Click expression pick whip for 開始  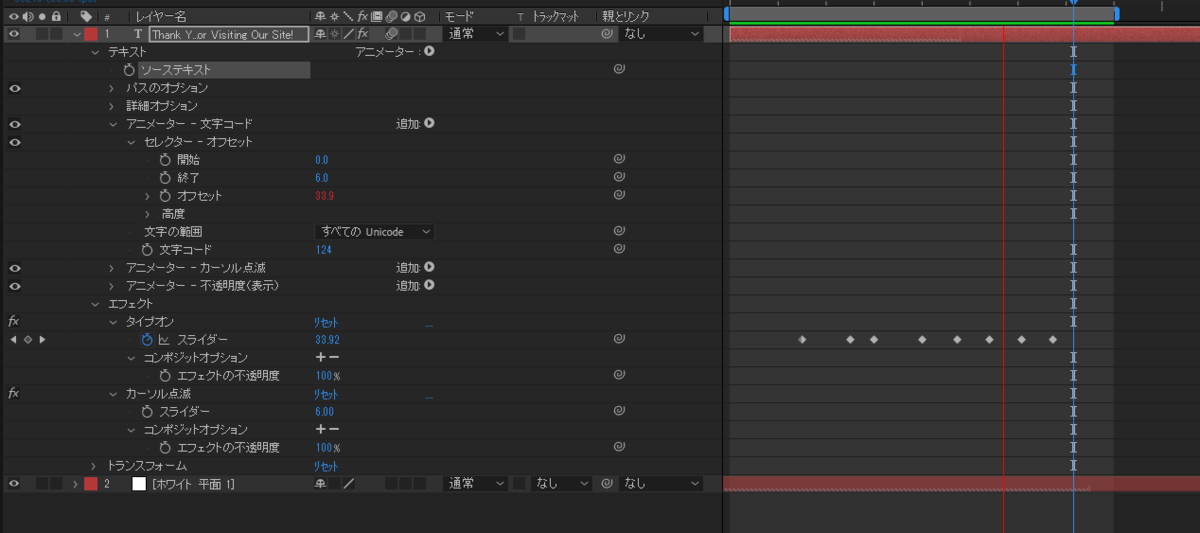[x=619, y=160]
